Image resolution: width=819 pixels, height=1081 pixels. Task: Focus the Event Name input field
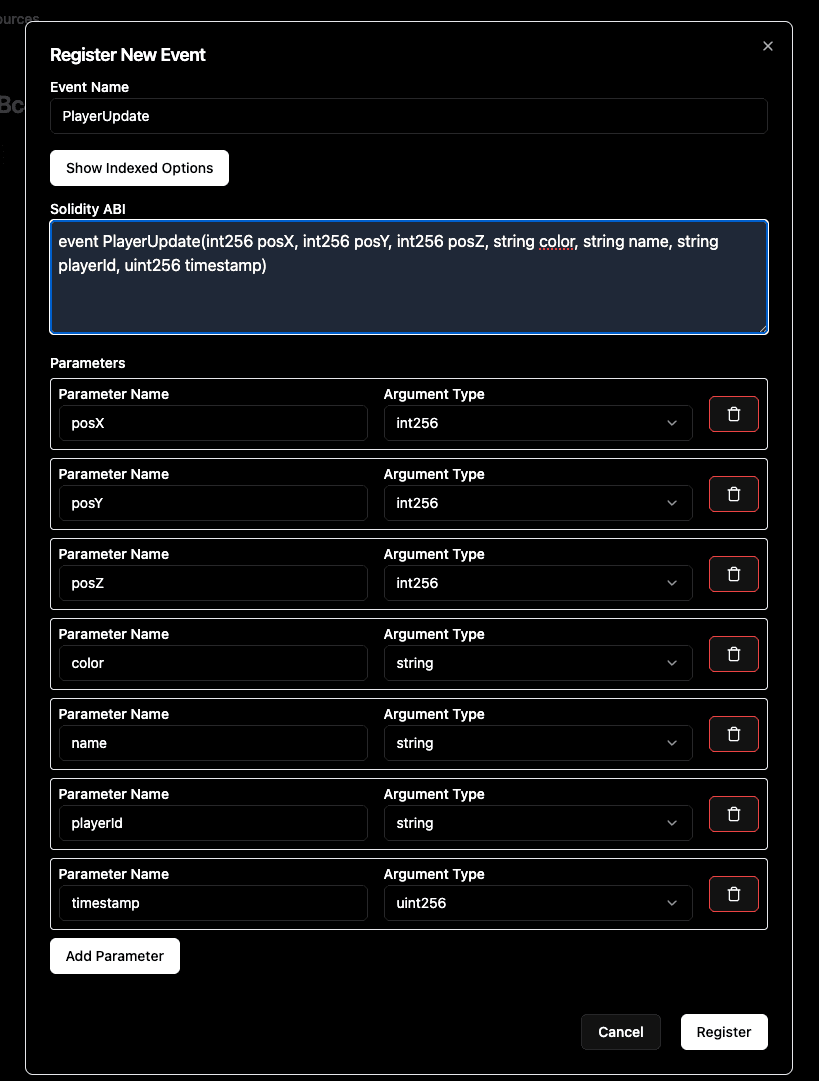[x=408, y=116]
